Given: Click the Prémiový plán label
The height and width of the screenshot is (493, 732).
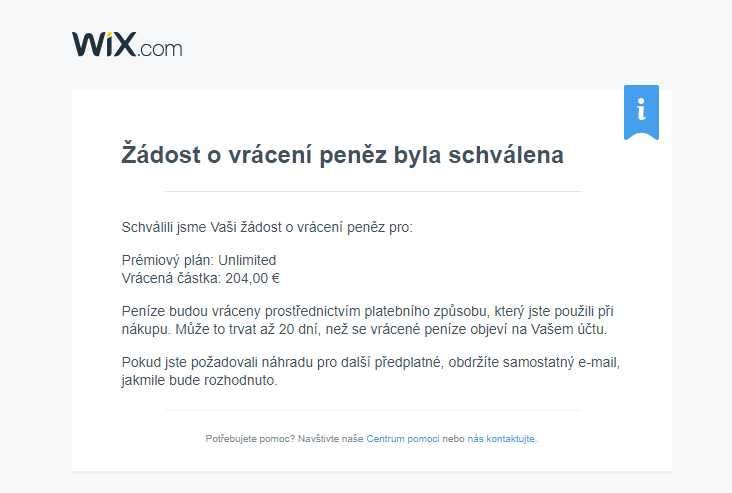Looking at the screenshot, I should coord(168,260).
